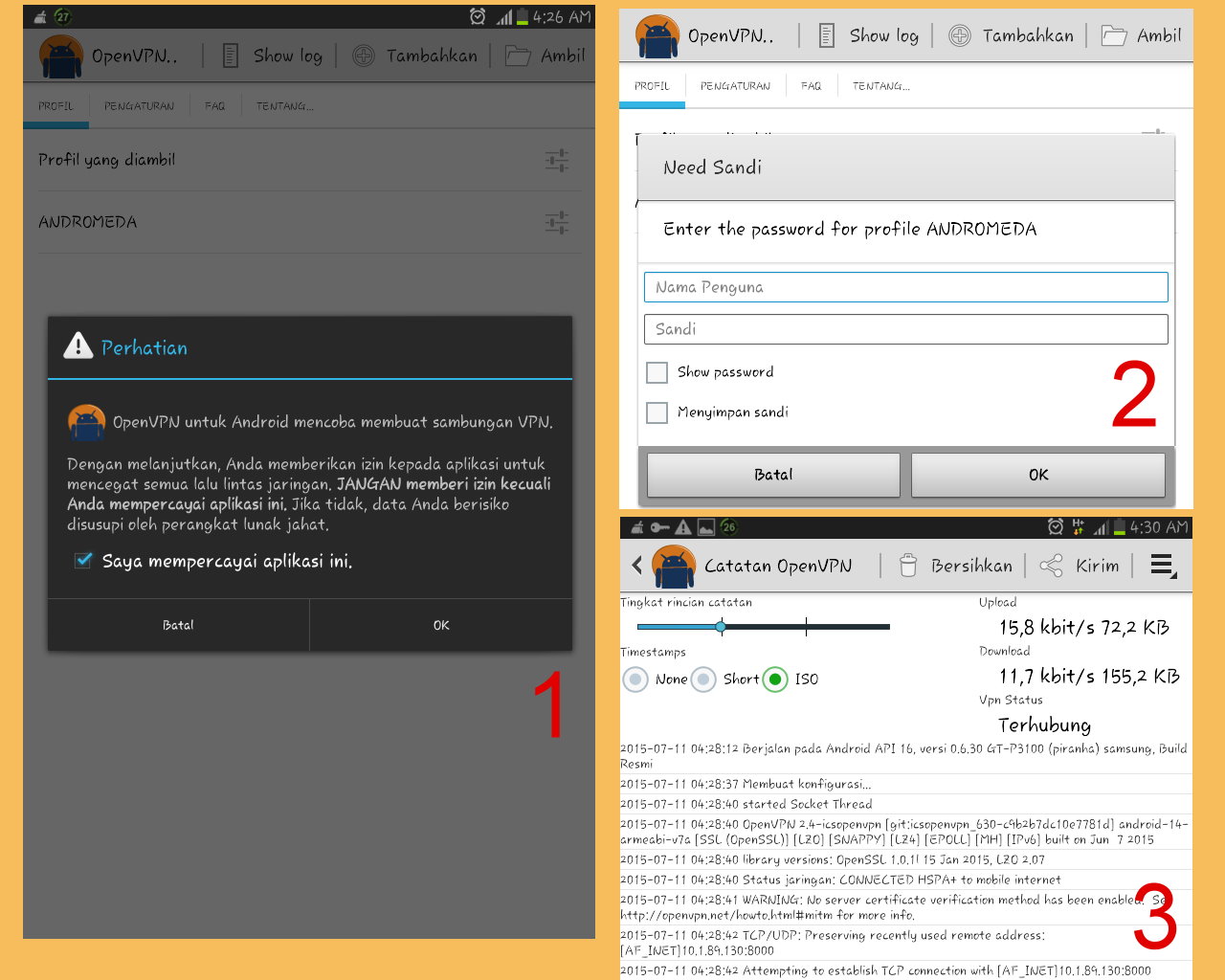The image size is (1225, 980).
Task: Open Show log in screenshot 1 toolbar
Action: 273,56
